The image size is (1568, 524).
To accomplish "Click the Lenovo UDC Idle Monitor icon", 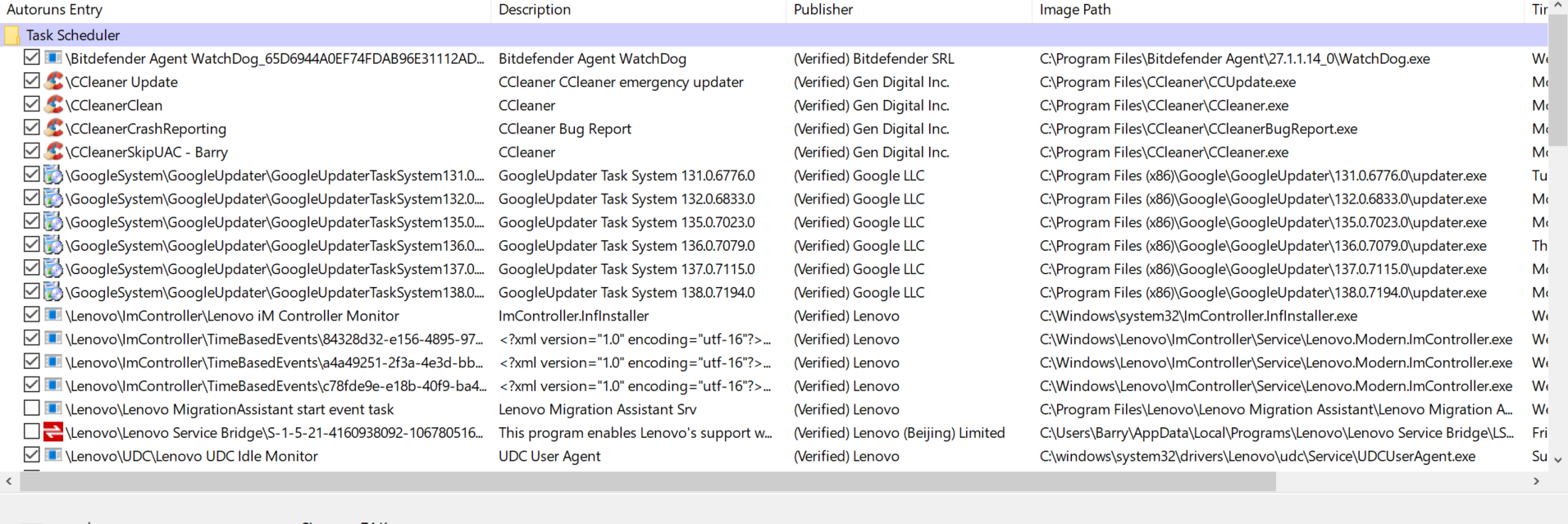I will (x=53, y=454).
